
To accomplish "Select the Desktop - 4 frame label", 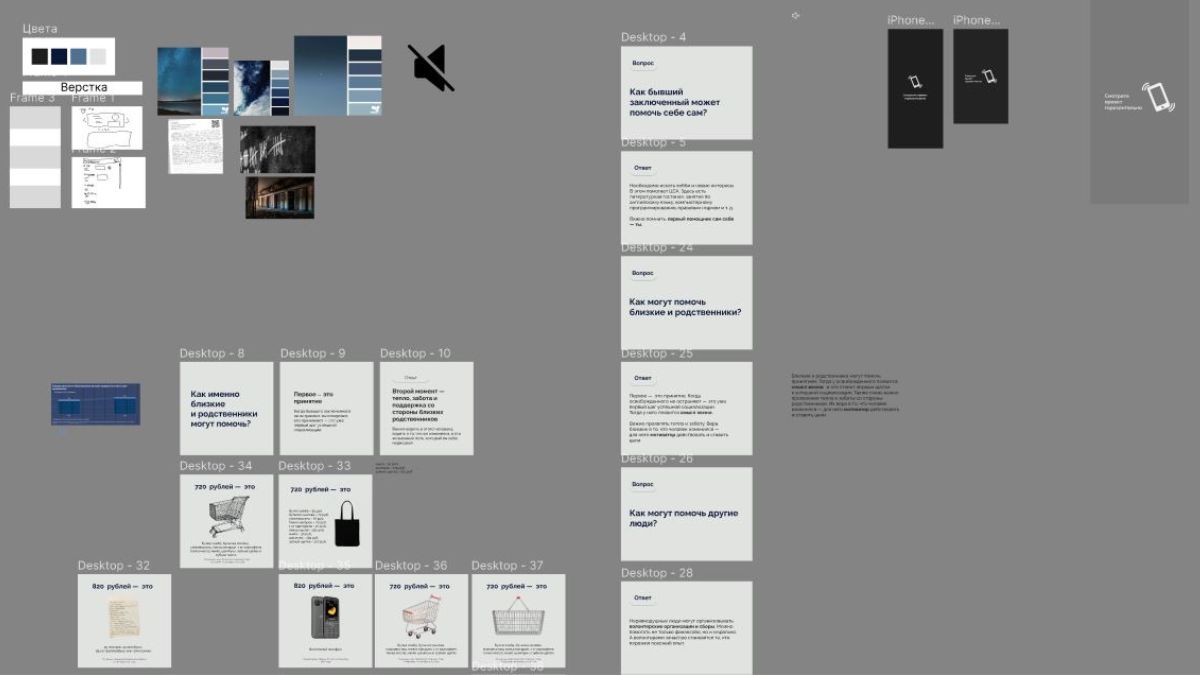I will pyautogui.click(x=653, y=38).
